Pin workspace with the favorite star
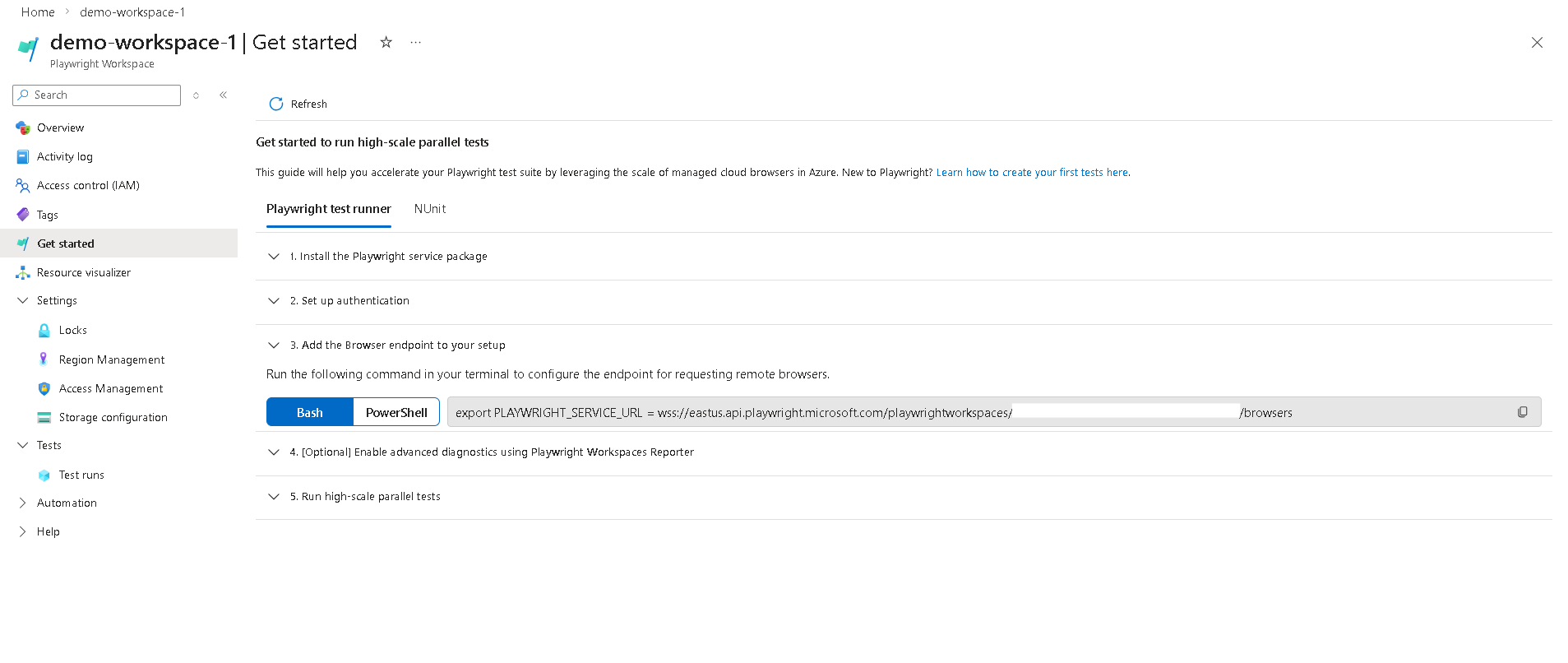Image resolution: width=1568 pixels, height=663 pixels. point(386,42)
